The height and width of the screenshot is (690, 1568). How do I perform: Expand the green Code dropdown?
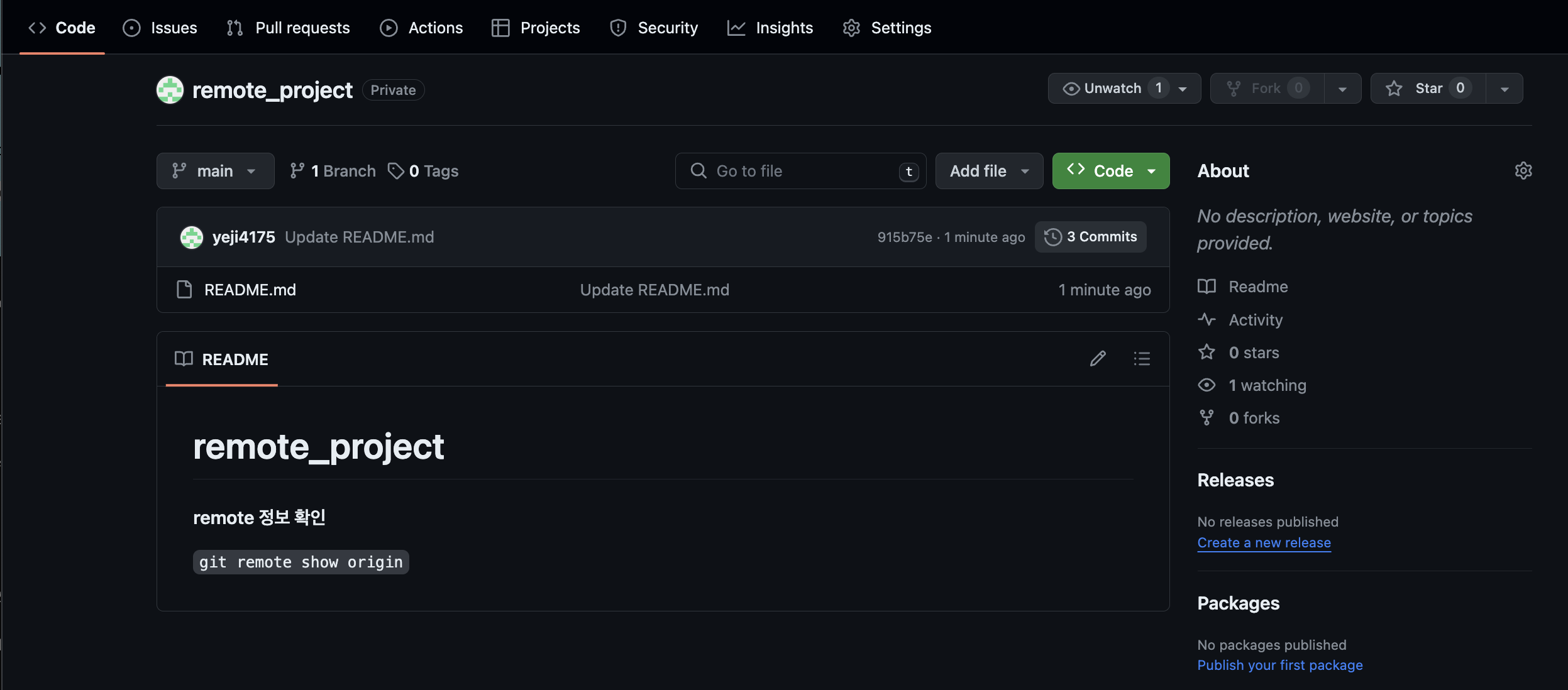click(x=1111, y=171)
